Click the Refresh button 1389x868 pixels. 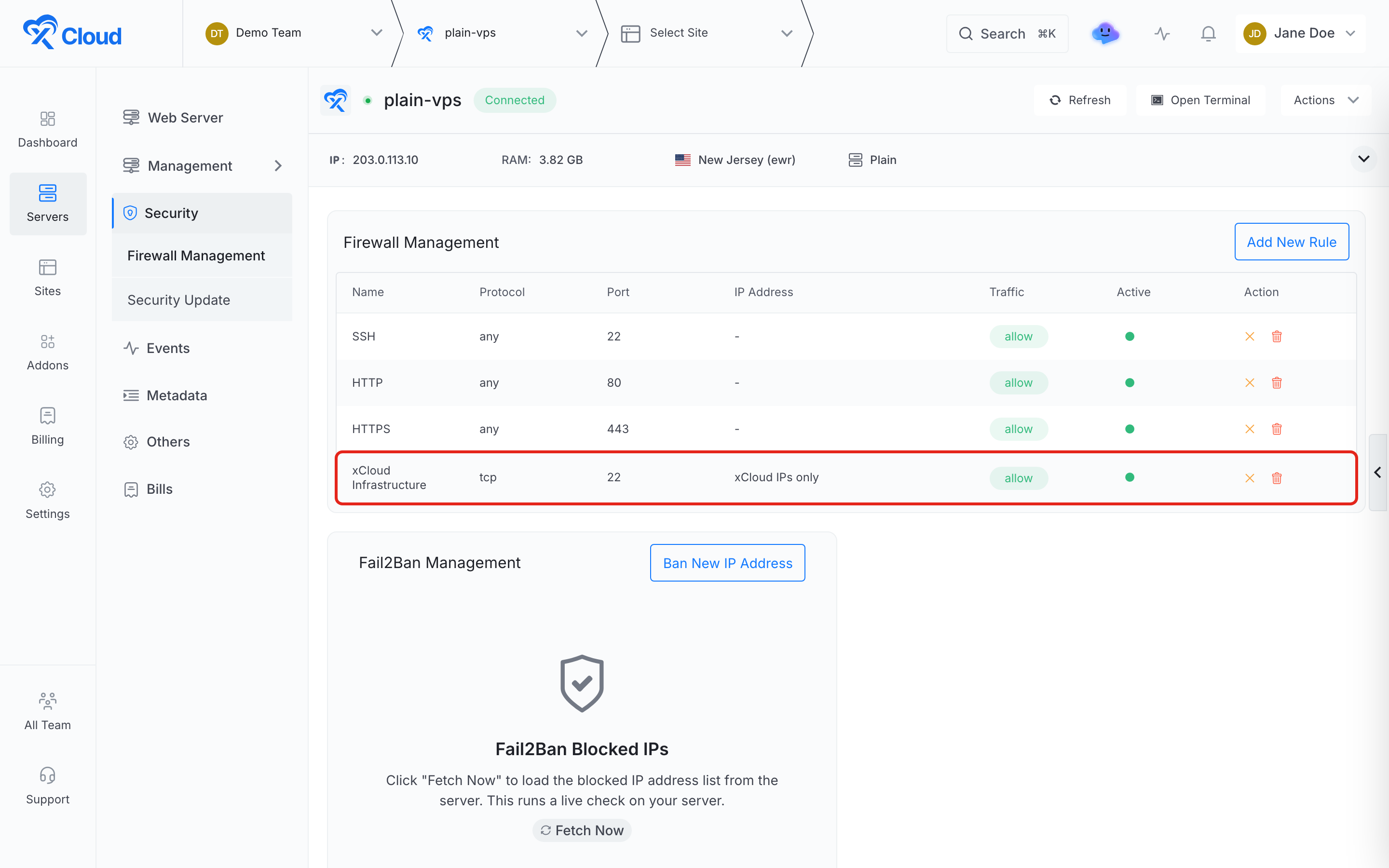(1080, 100)
